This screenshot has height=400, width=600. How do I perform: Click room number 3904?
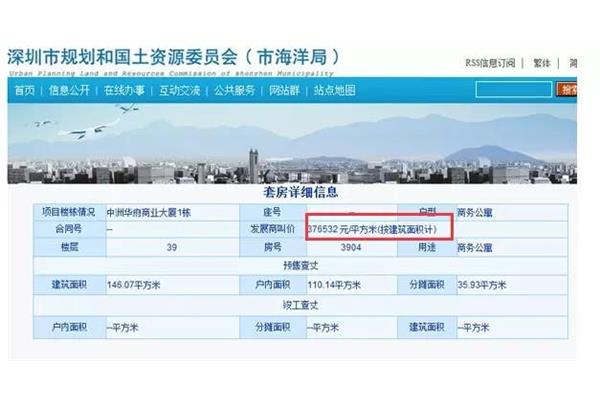(x=351, y=248)
